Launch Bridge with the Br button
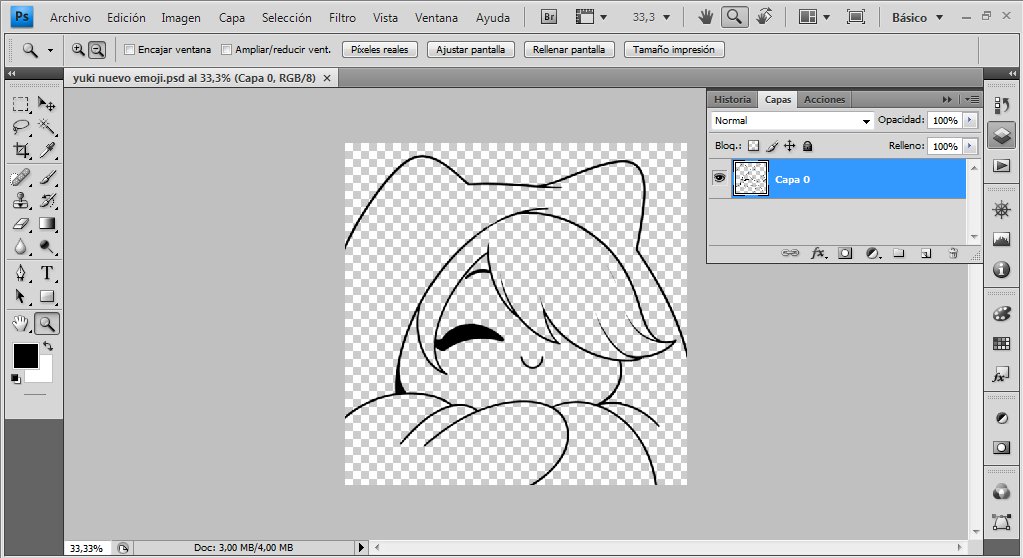Viewport: 1023px width, 558px height. pyautogui.click(x=549, y=17)
